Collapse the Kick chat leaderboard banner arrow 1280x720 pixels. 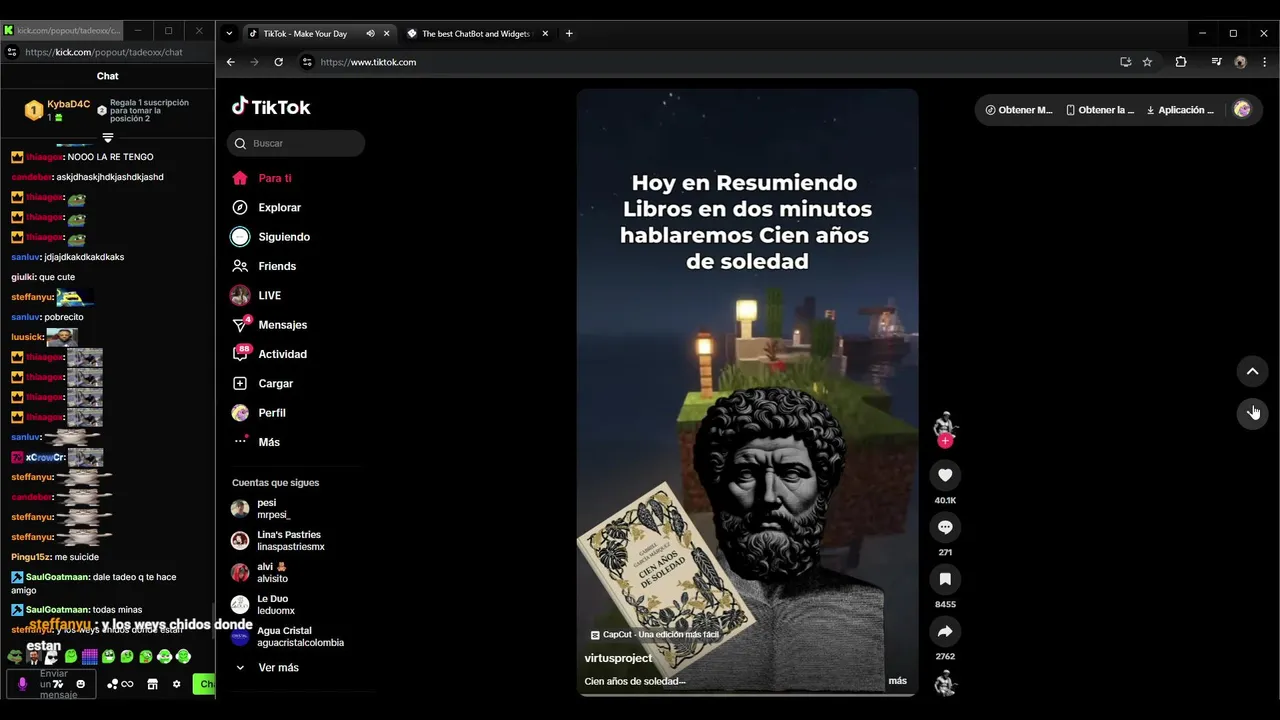point(108,137)
